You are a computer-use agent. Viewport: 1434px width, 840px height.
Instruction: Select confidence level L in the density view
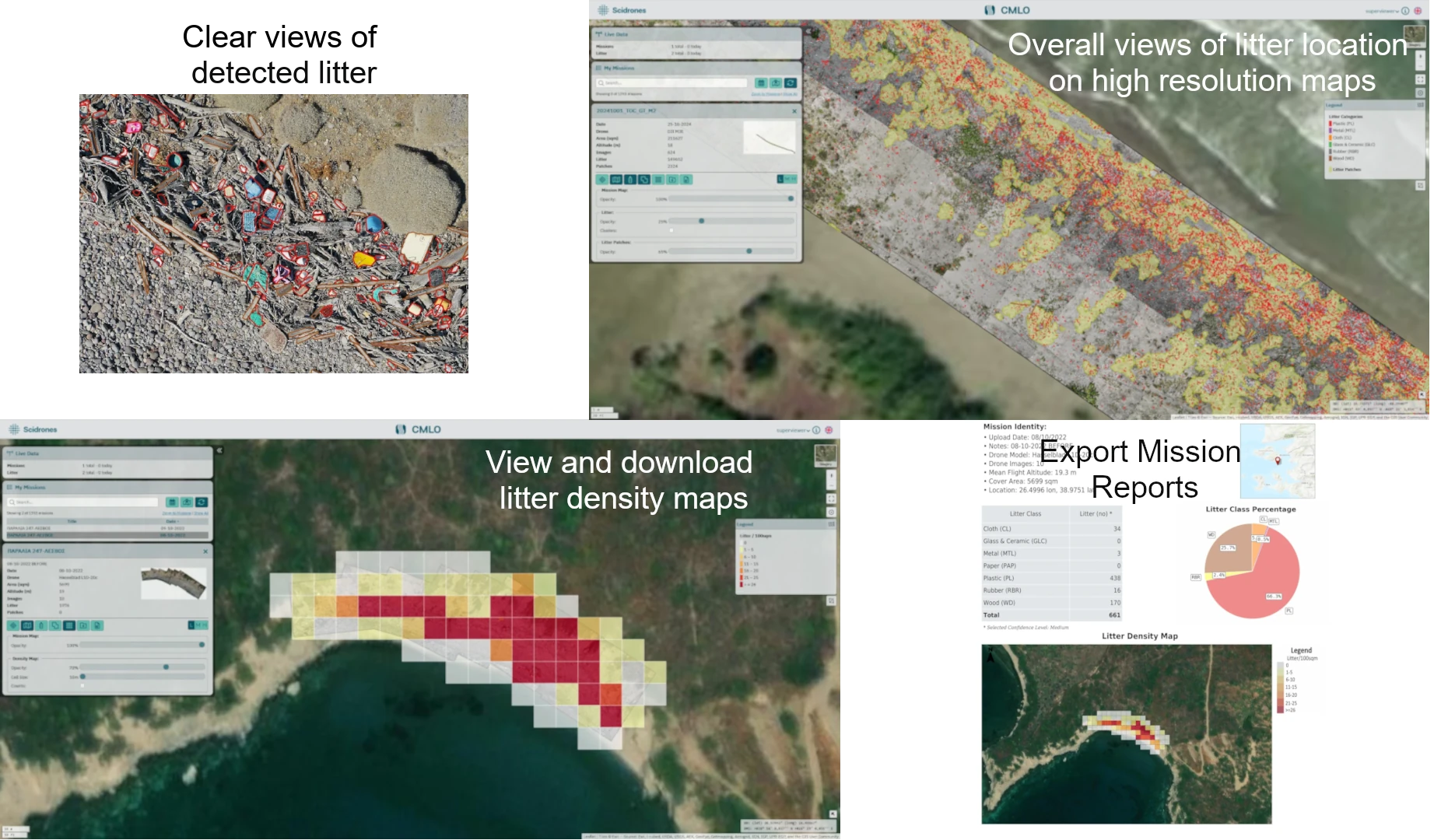(x=191, y=625)
